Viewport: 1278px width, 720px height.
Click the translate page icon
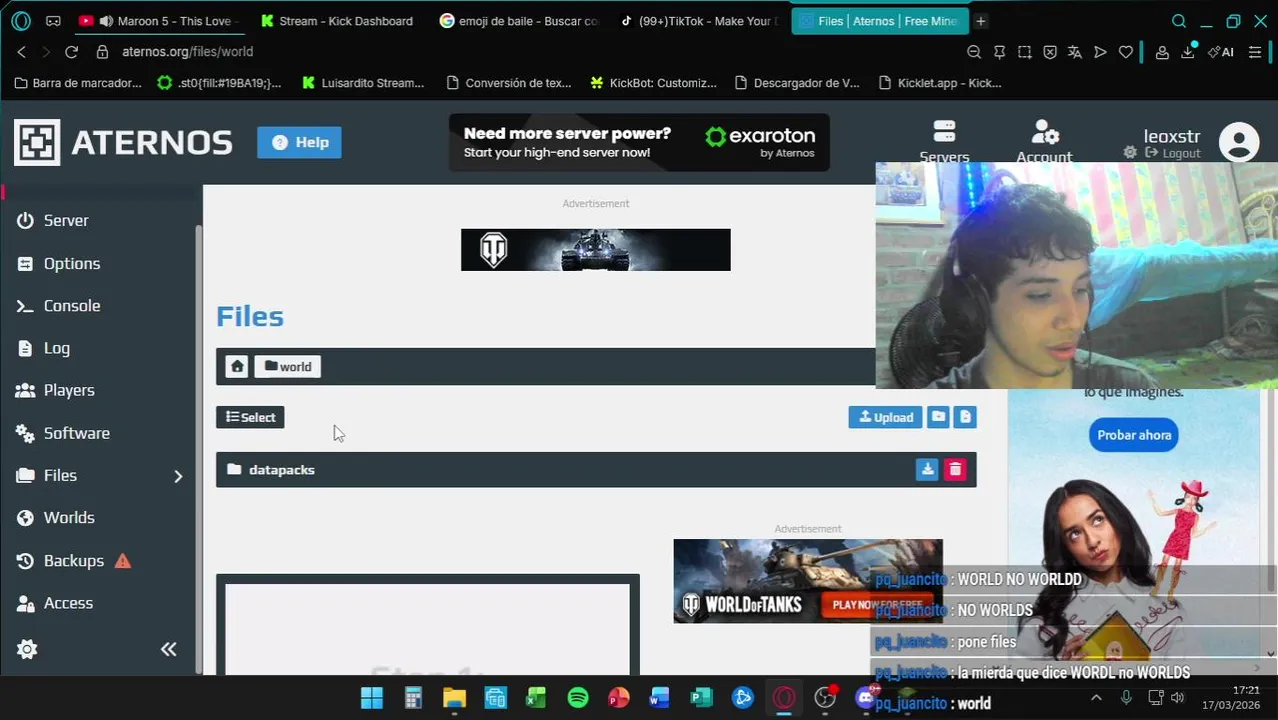[x=1075, y=52]
